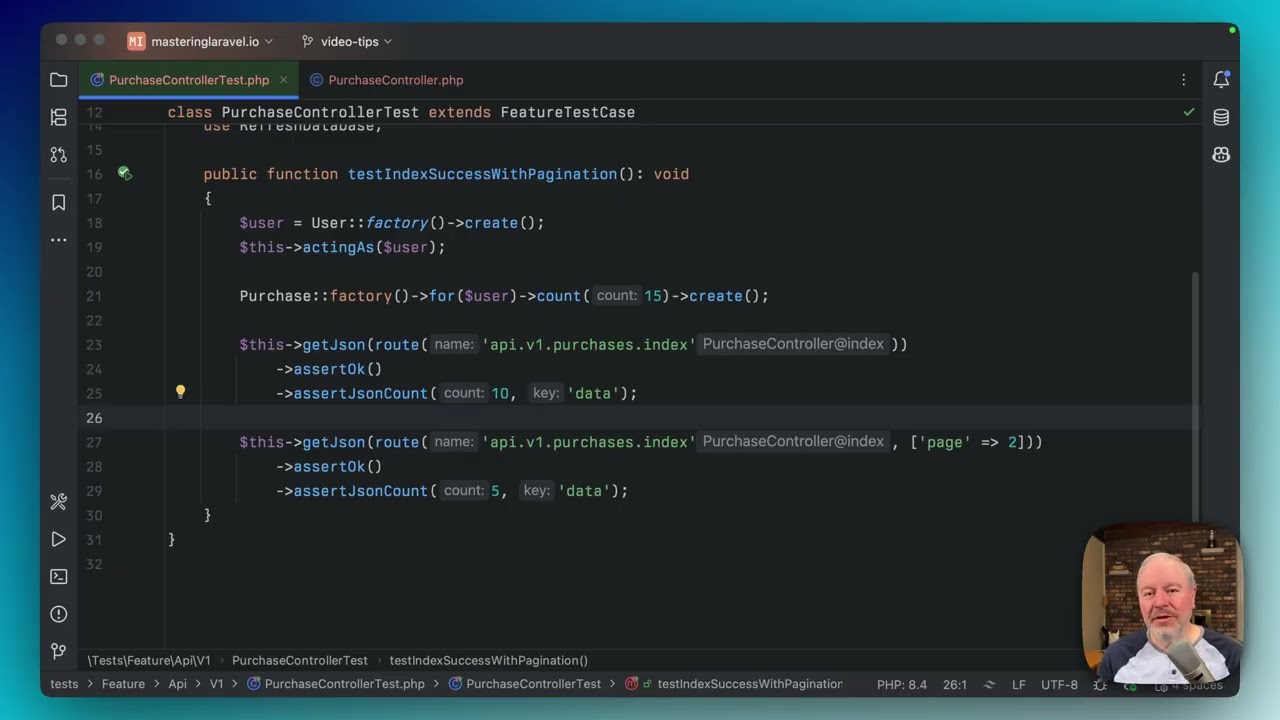This screenshot has width=1280, height=720.
Task: Open the masteringlaravel.io project dropdown
Action: click(x=201, y=41)
